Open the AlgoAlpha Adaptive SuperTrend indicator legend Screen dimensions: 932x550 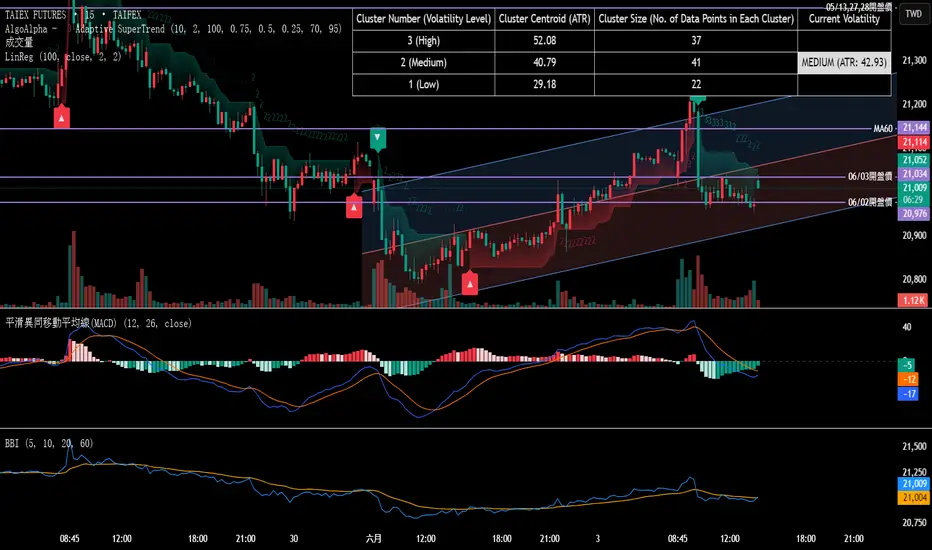(173, 29)
